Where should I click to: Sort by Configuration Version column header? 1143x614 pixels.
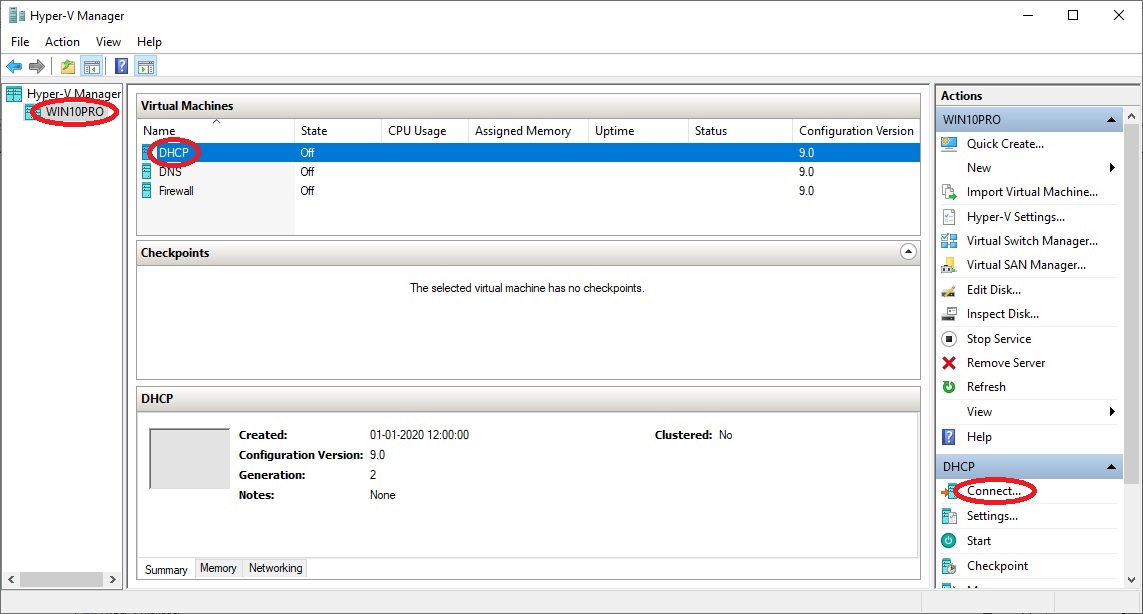click(x=857, y=131)
